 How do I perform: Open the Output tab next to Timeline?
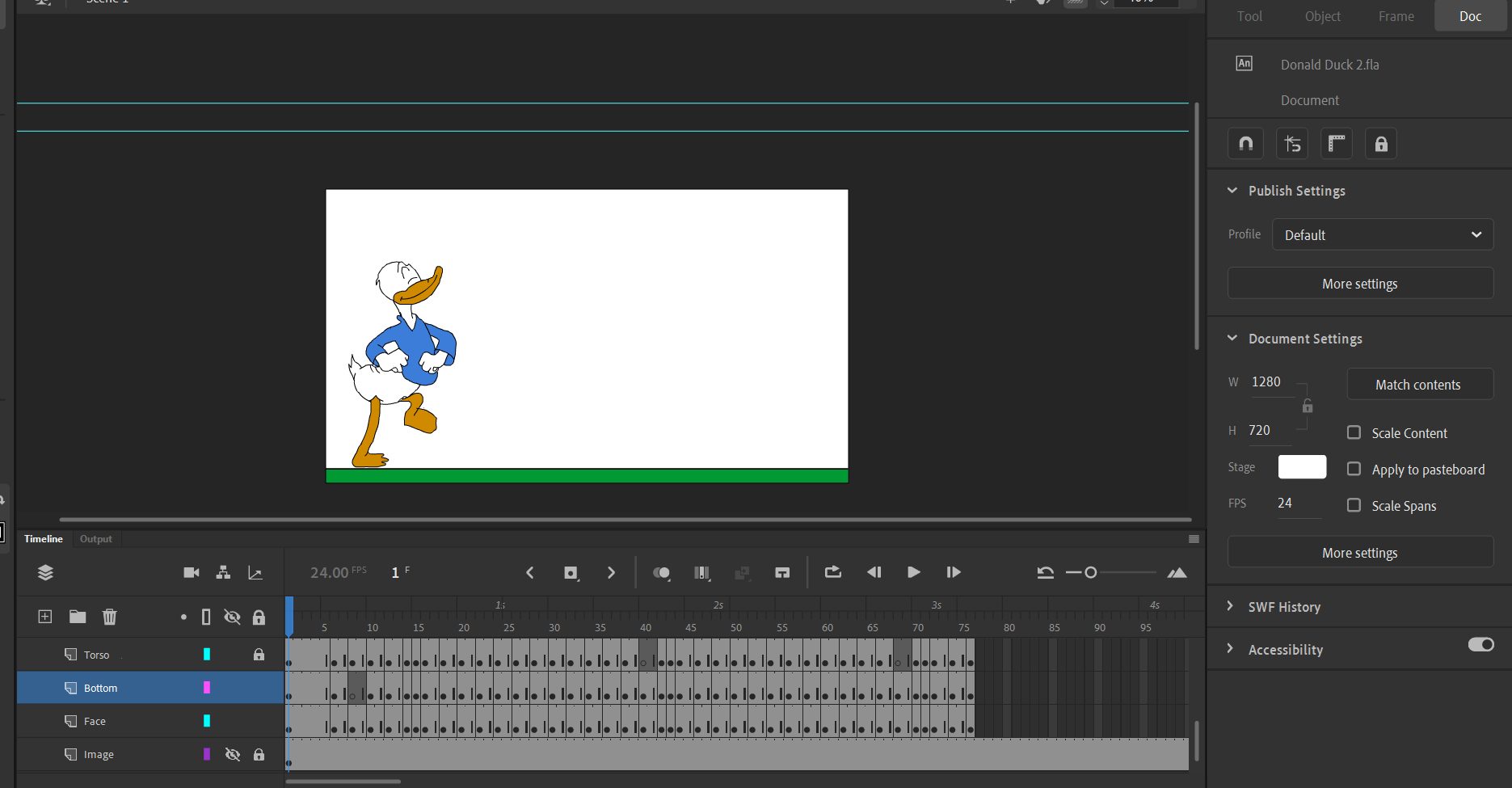pyautogui.click(x=95, y=538)
